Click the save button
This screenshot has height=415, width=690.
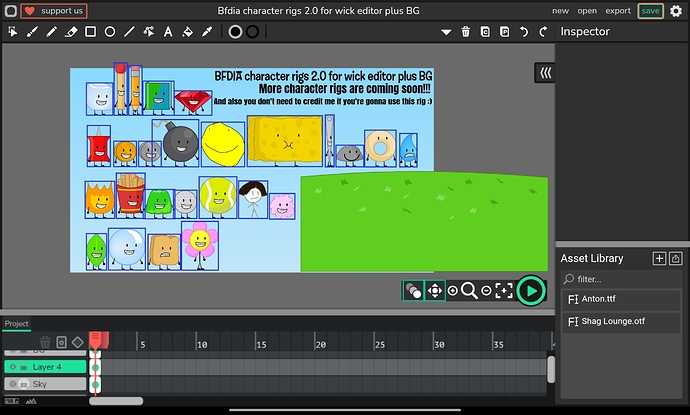(650, 11)
